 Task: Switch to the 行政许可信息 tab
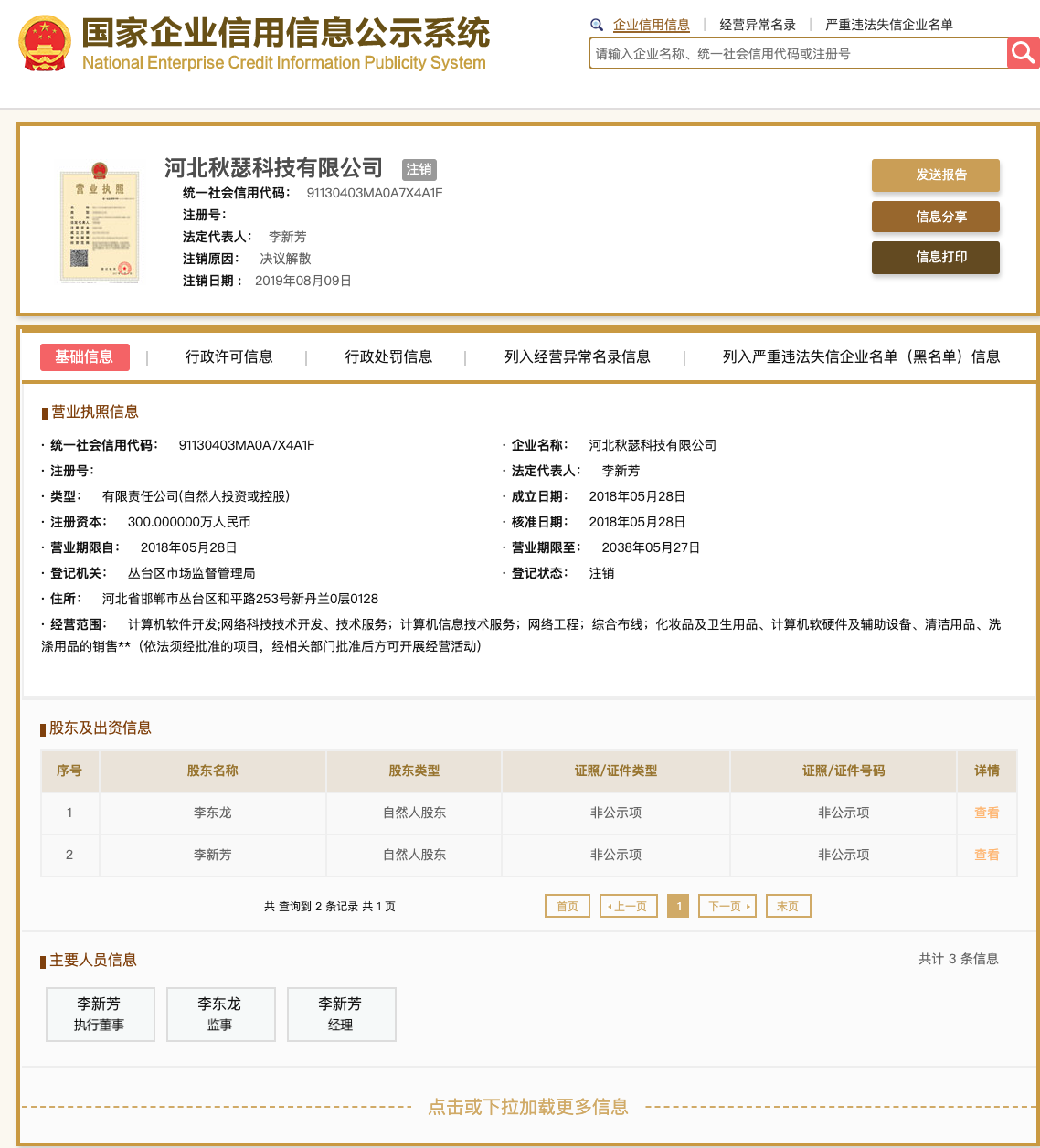point(228,356)
